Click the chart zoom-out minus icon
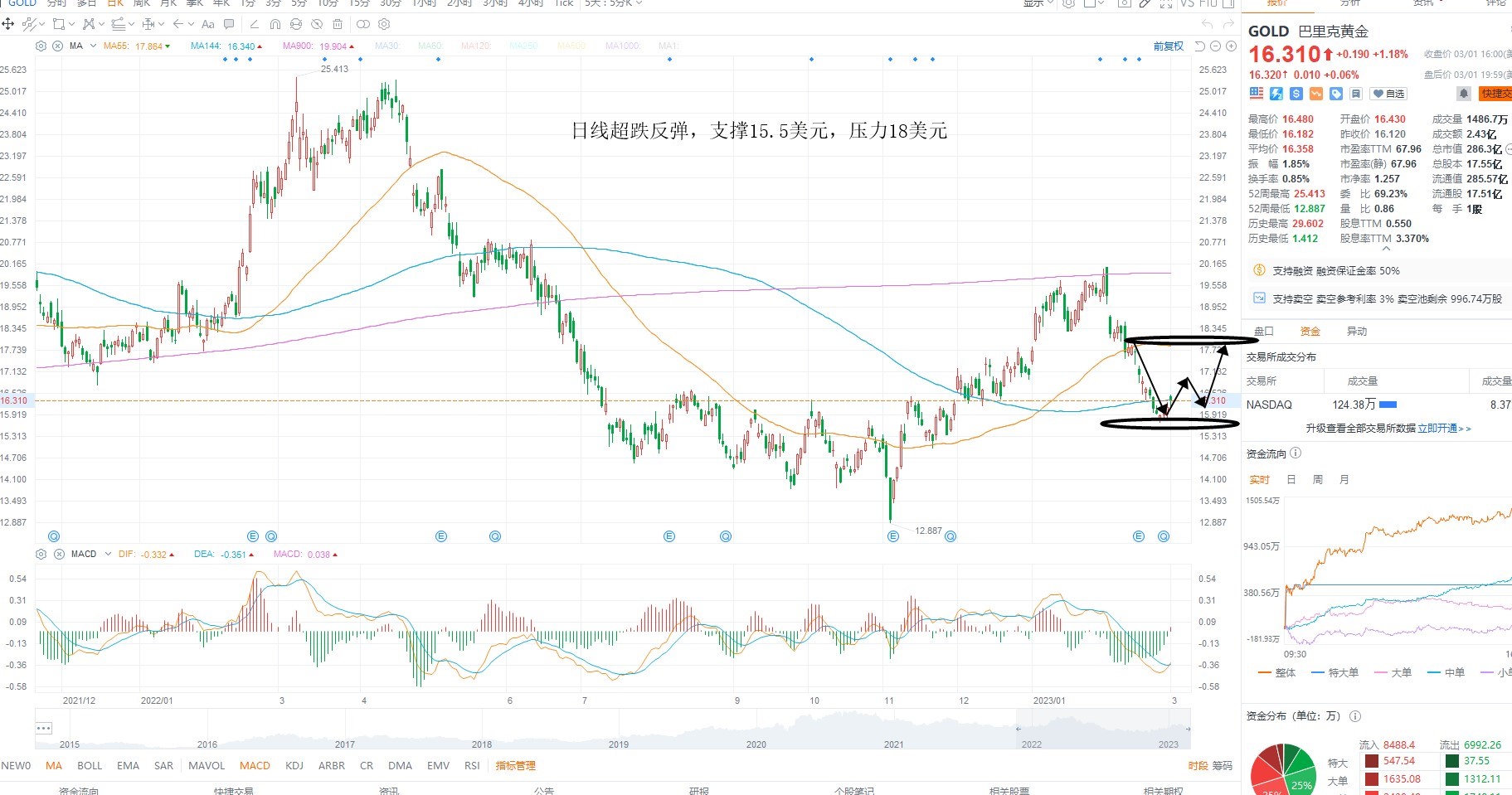Viewport: 1512px width, 795px height. click(1215, 46)
